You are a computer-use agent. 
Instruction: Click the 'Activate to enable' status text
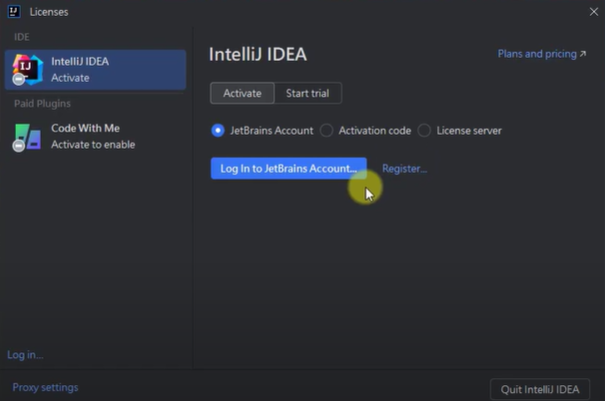pos(93,145)
